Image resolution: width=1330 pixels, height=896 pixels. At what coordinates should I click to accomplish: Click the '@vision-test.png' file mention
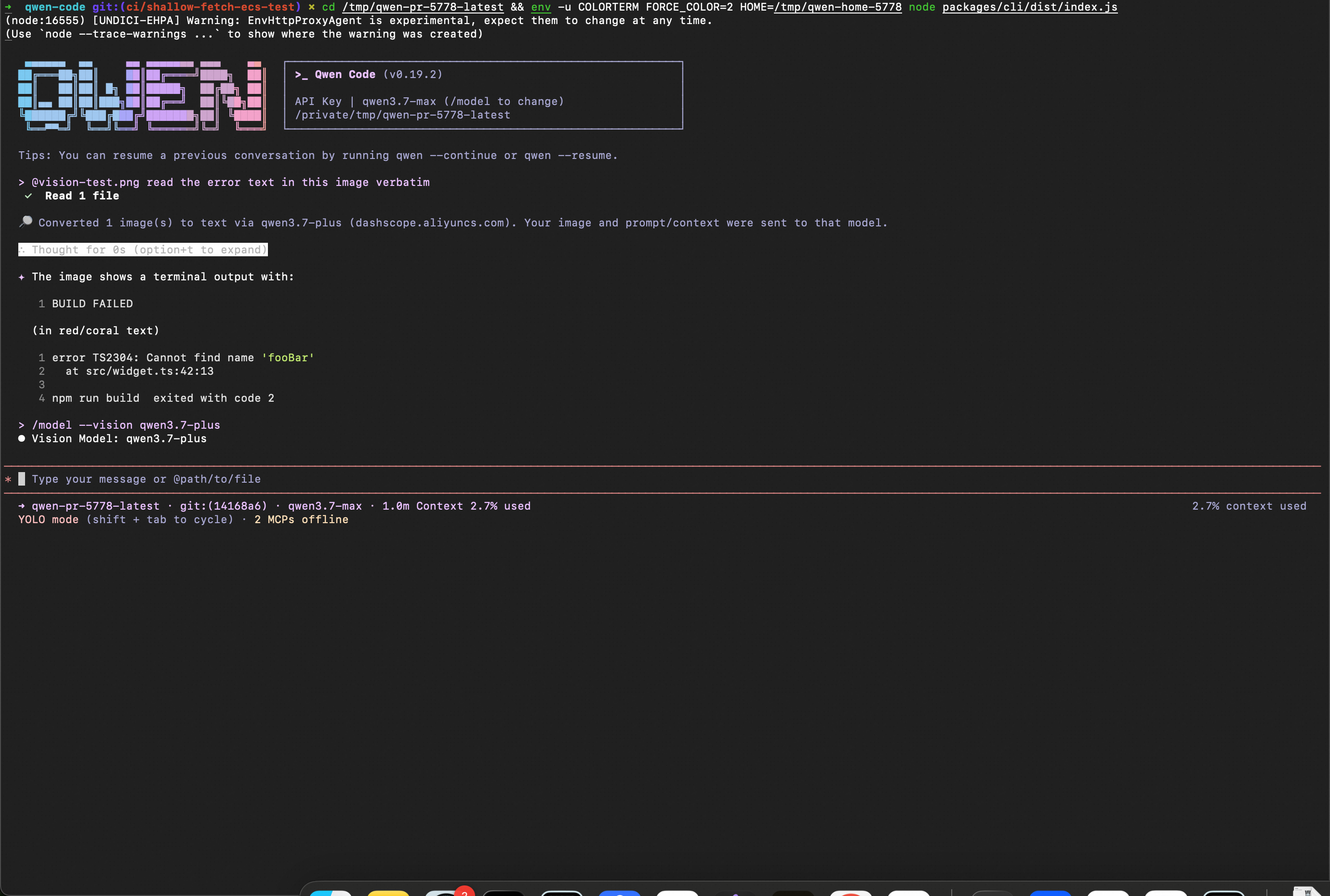point(85,182)
